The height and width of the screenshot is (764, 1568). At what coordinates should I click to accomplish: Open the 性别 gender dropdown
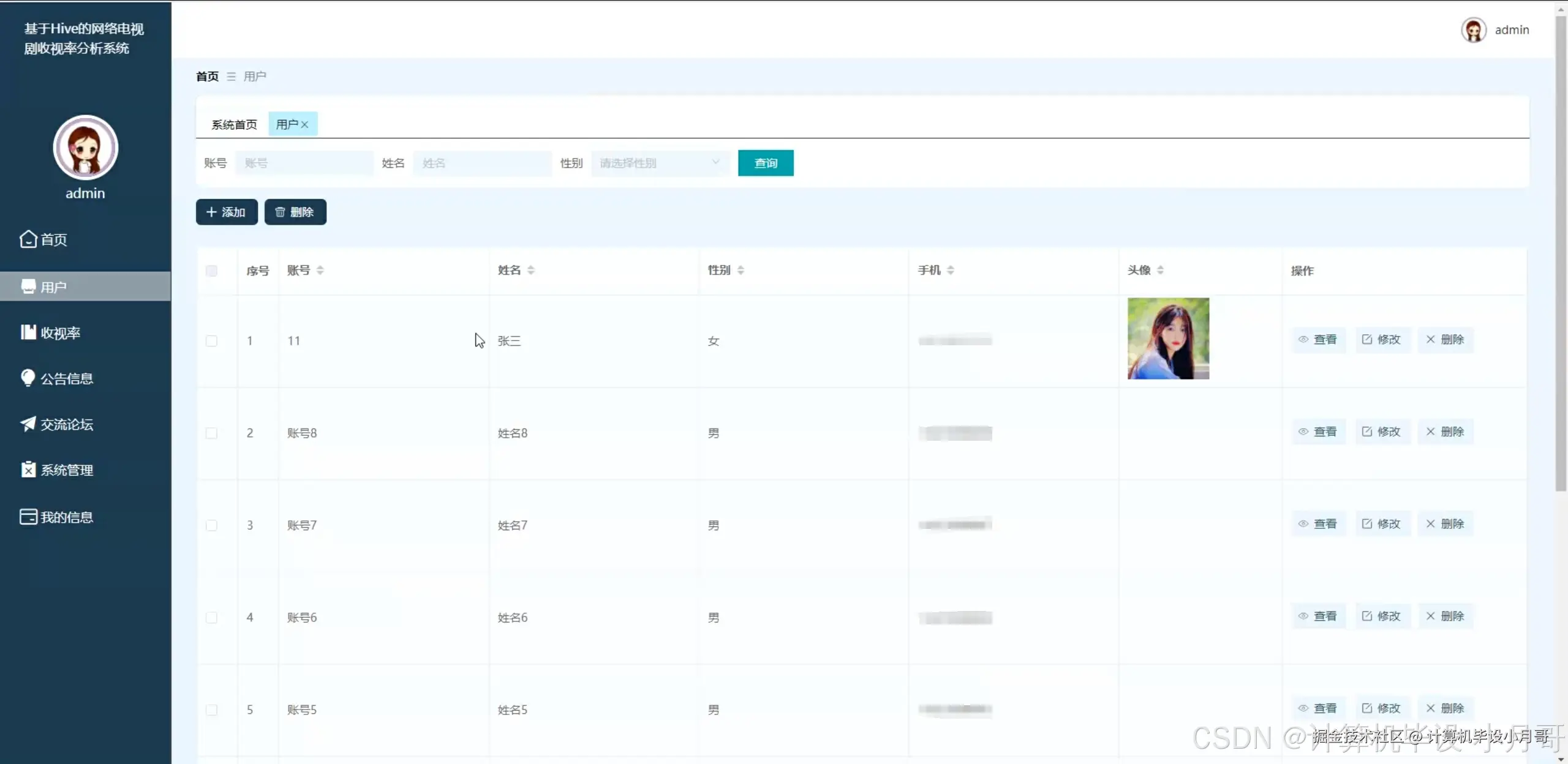[660, 163]
